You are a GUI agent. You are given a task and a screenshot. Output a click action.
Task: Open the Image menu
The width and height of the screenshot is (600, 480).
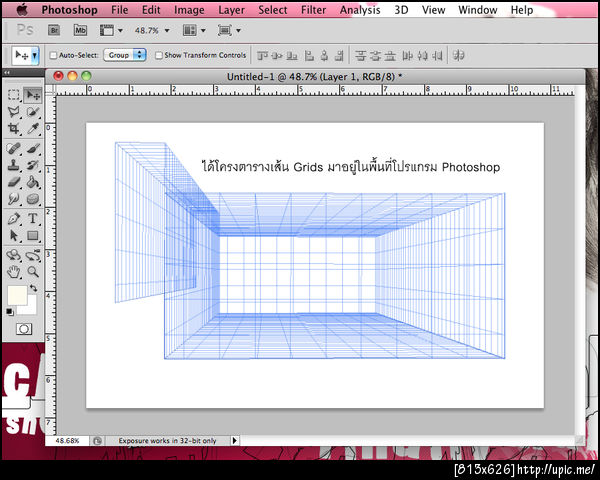pos(189,10)
